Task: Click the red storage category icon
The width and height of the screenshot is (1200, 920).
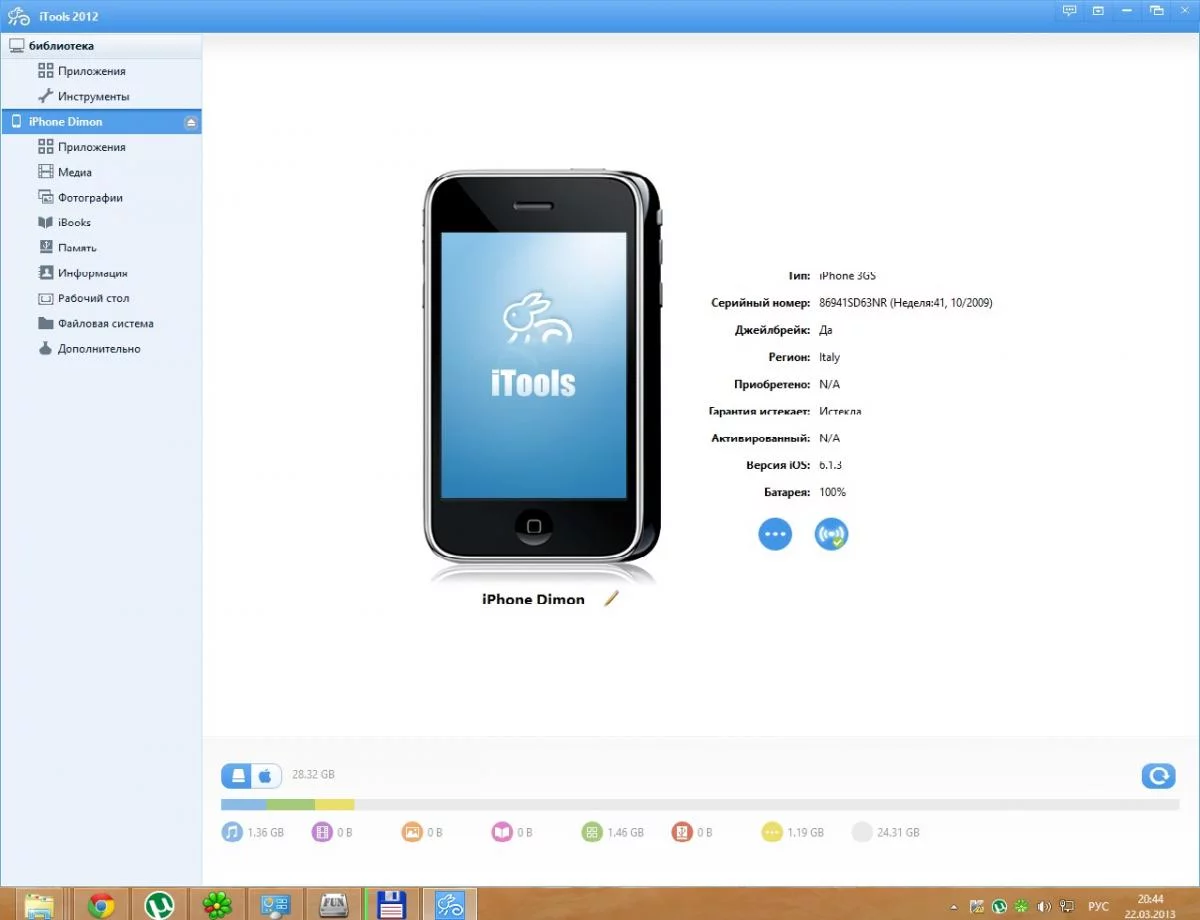Action: 682,832
